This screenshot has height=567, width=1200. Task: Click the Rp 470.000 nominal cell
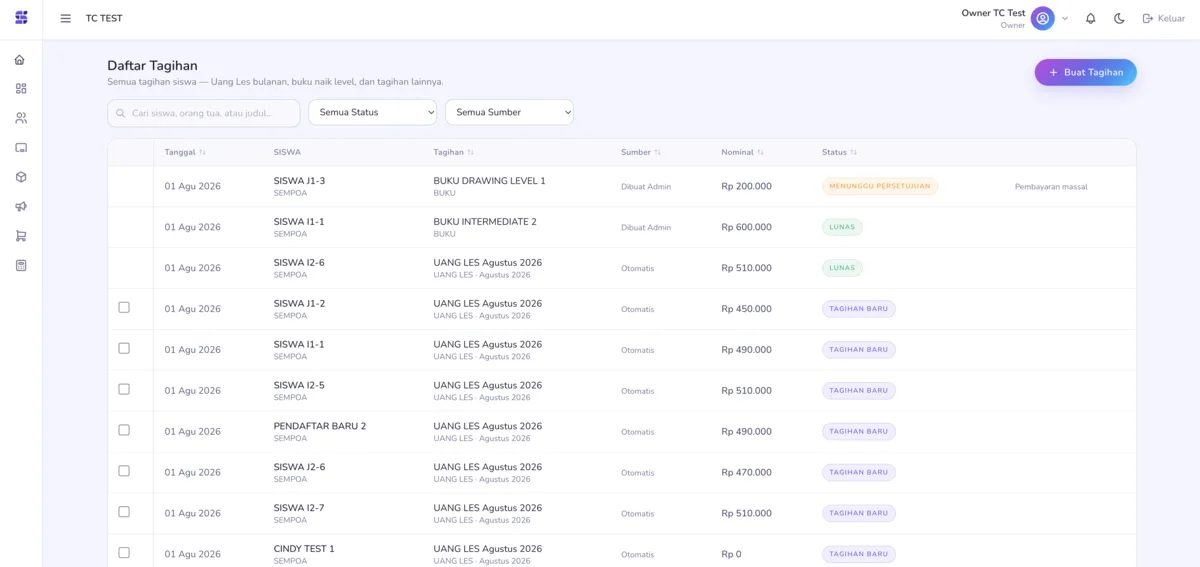[746, 473]
